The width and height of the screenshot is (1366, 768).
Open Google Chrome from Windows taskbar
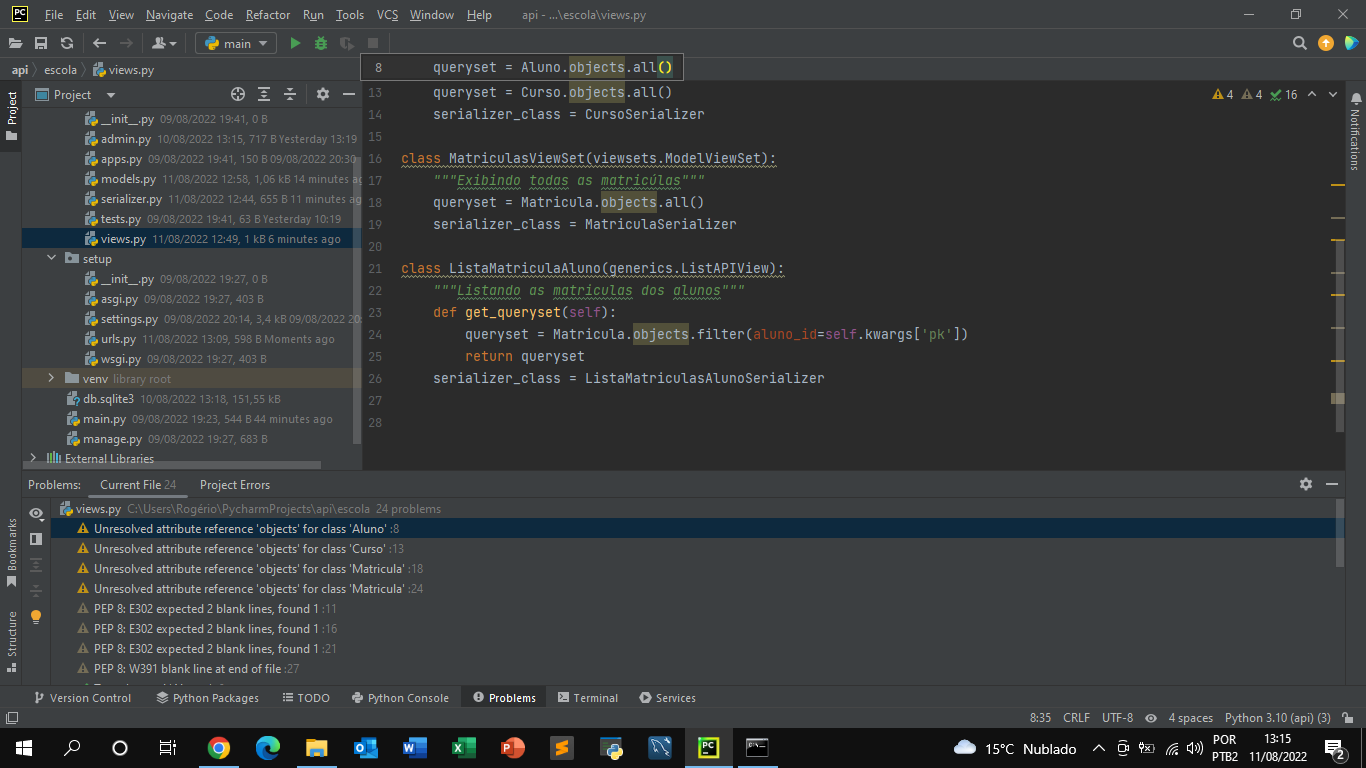pos(218,748)
